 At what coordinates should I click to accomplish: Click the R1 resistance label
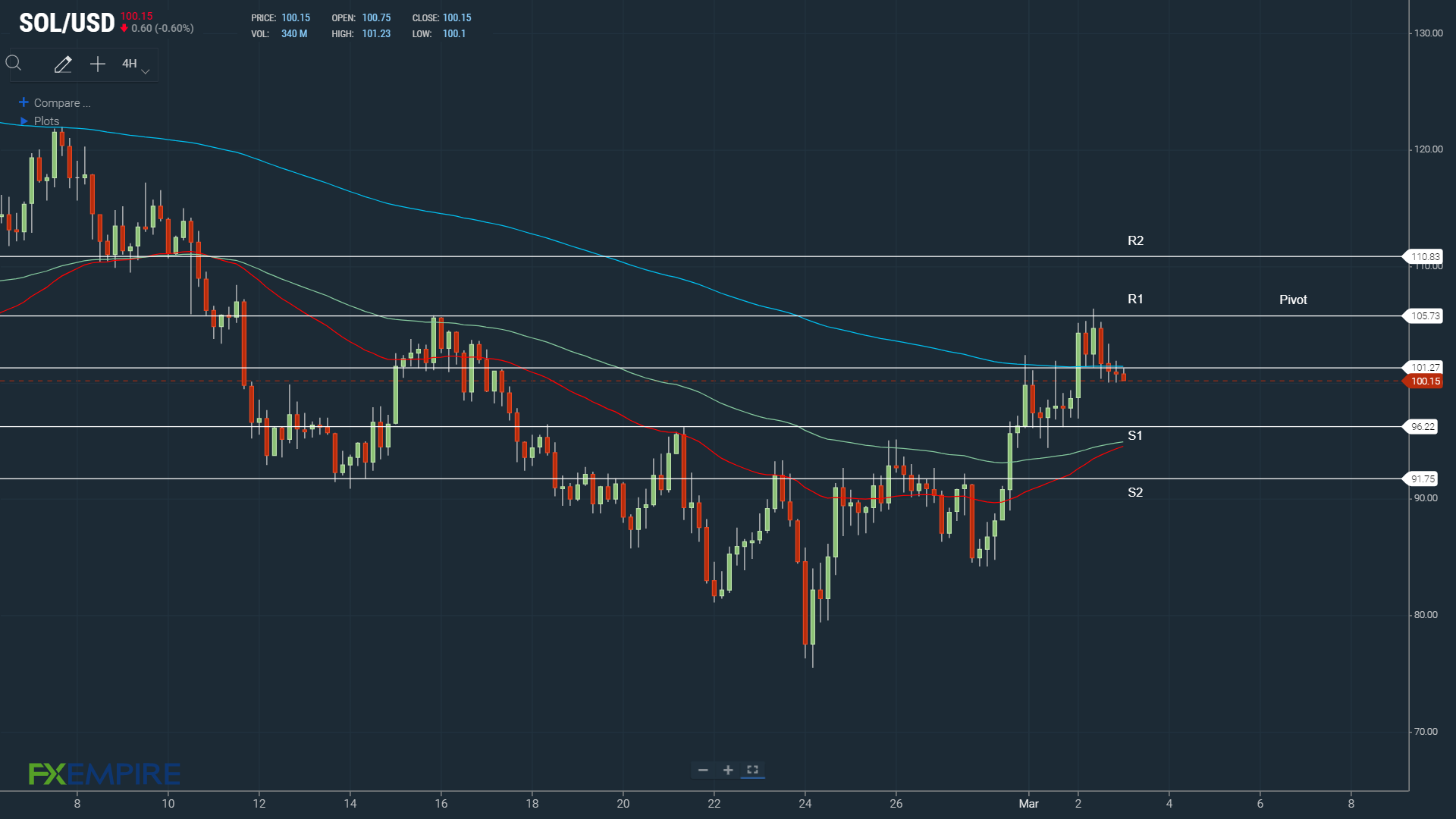1135,299
